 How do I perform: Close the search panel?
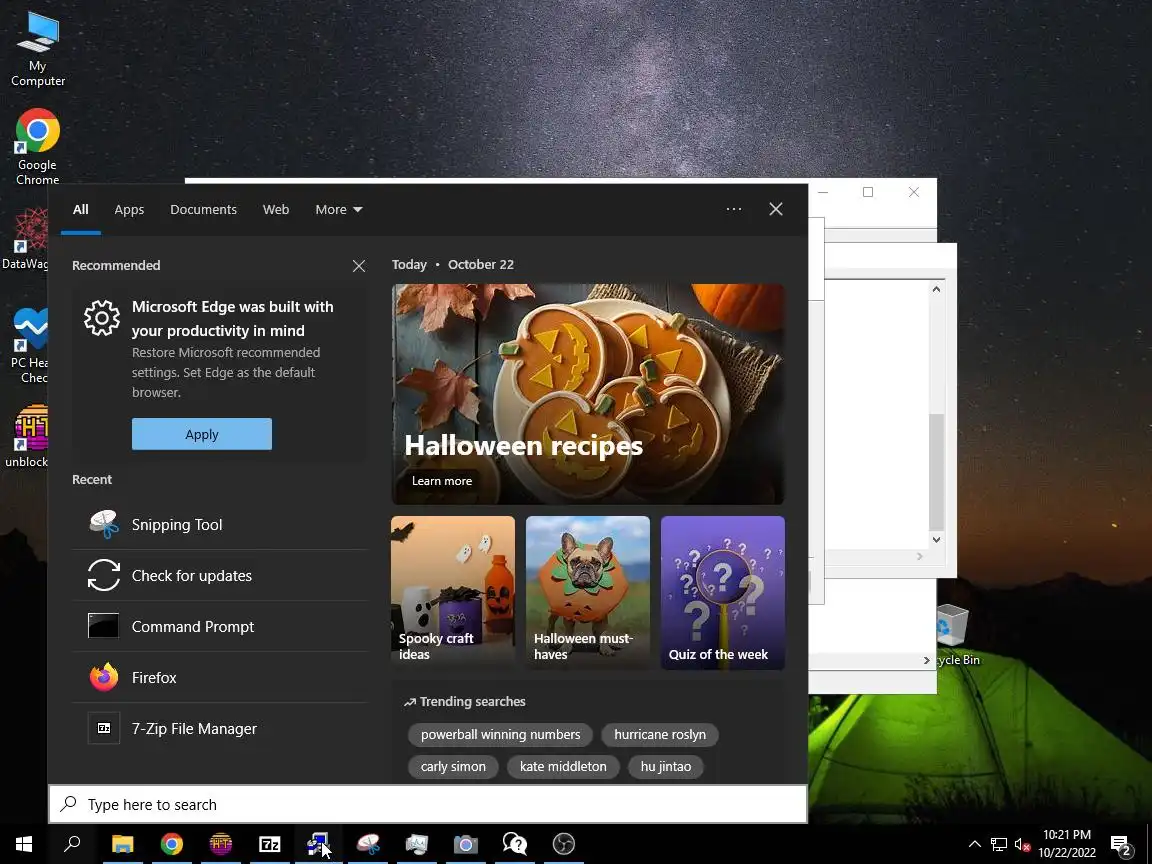[775, 209]
